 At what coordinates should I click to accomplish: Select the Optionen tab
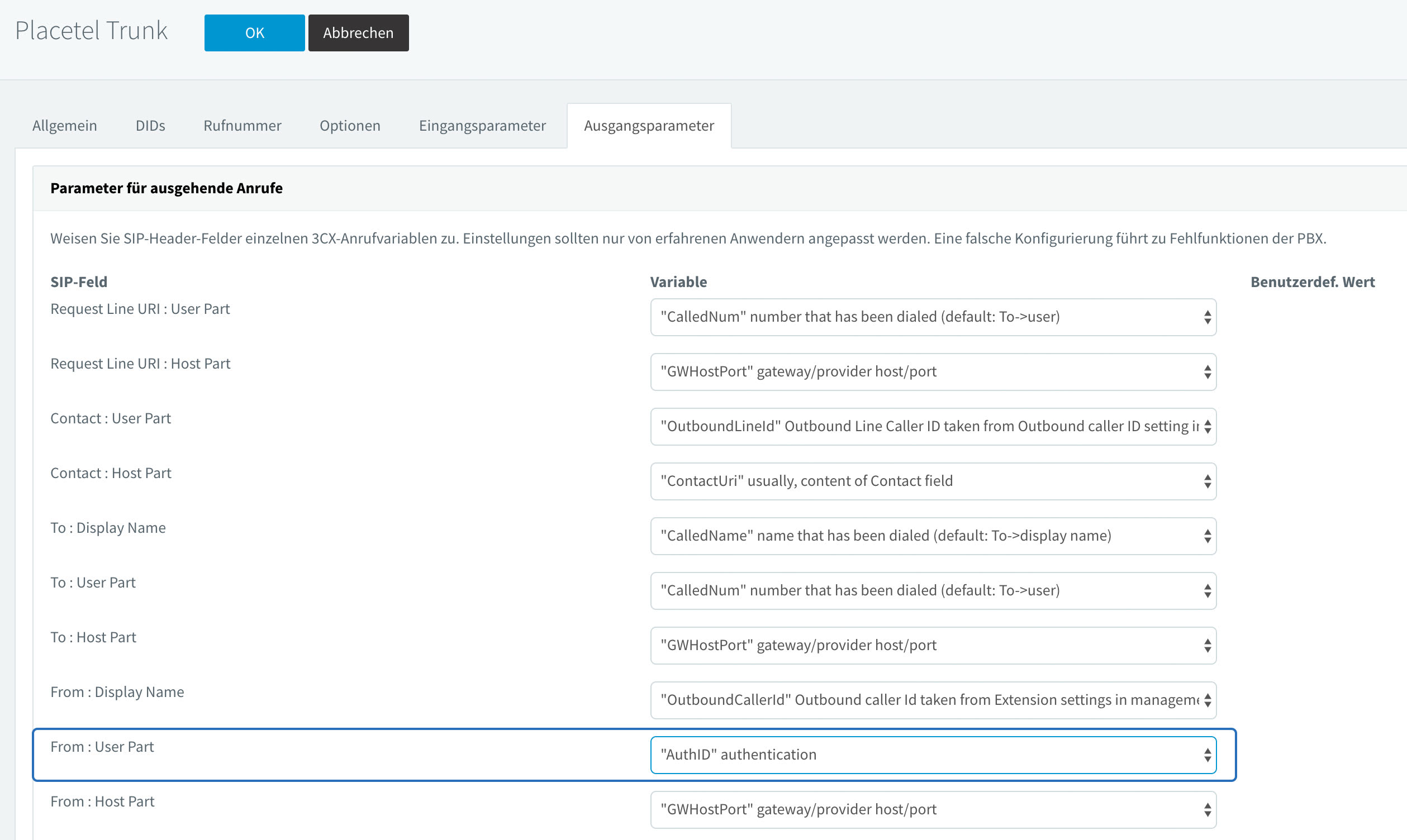350,126
